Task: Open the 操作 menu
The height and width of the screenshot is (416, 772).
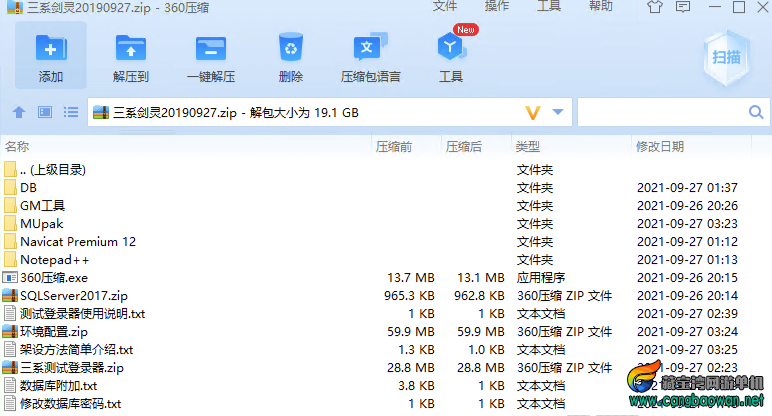Action: 497,6
